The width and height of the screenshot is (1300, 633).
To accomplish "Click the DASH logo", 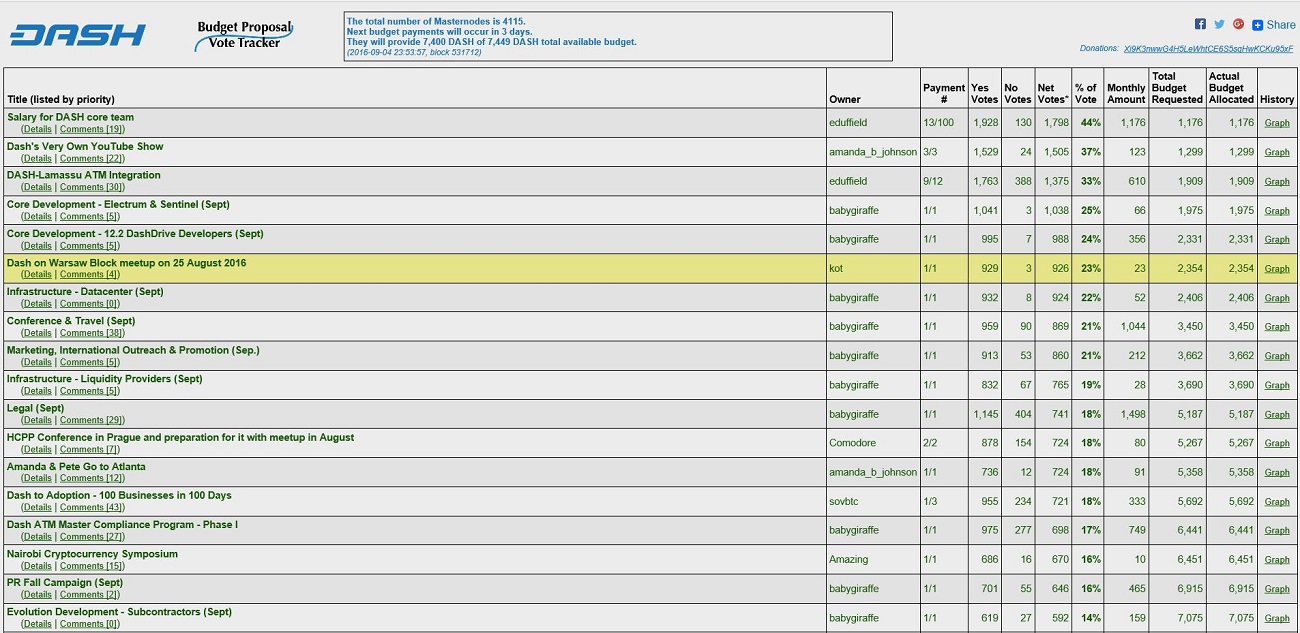I will [78, 35].
